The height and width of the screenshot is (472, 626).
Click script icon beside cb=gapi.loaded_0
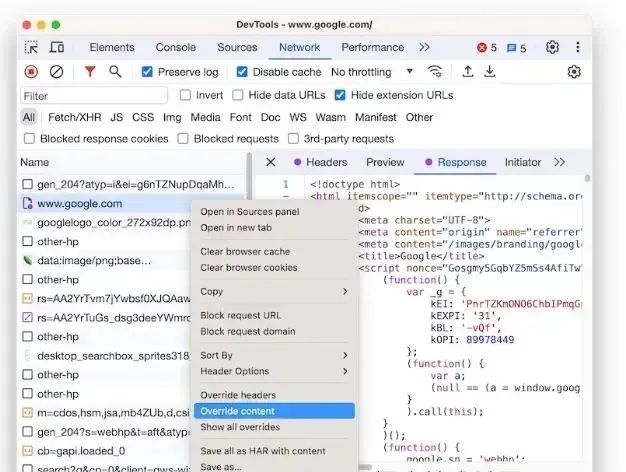point(27,451)
